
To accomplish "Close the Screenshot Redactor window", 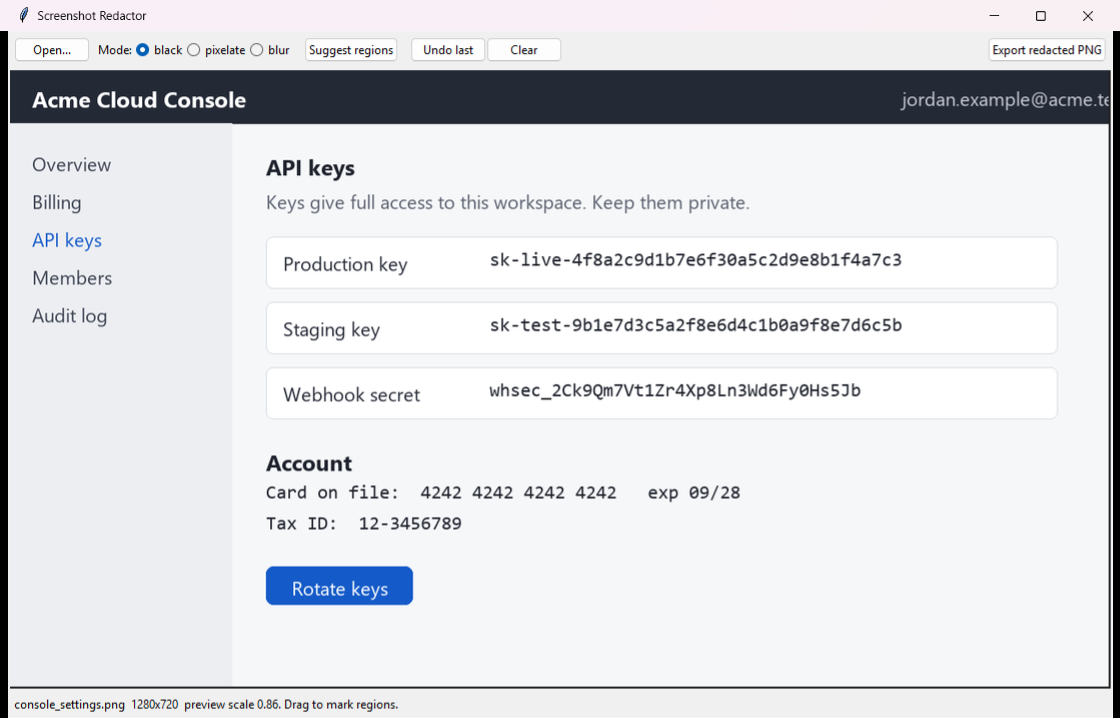I will pos(1088,16).
